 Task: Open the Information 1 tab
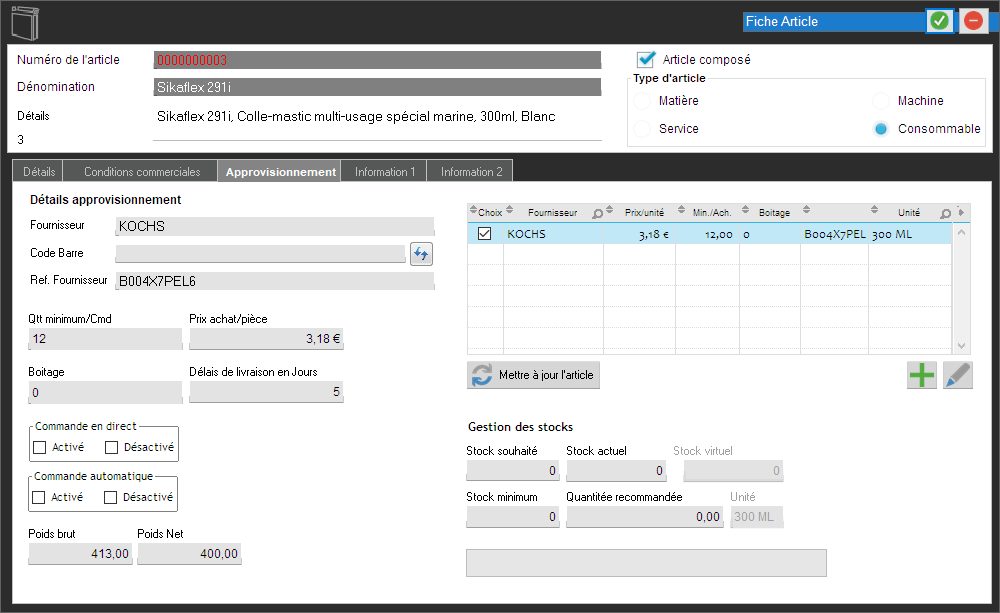(384, 172)
